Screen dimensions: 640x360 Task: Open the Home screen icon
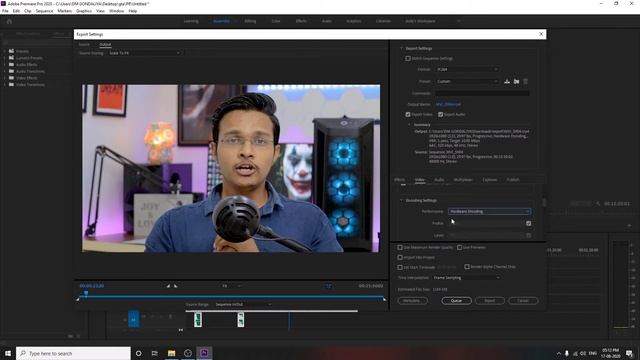[x=9, y=21]
